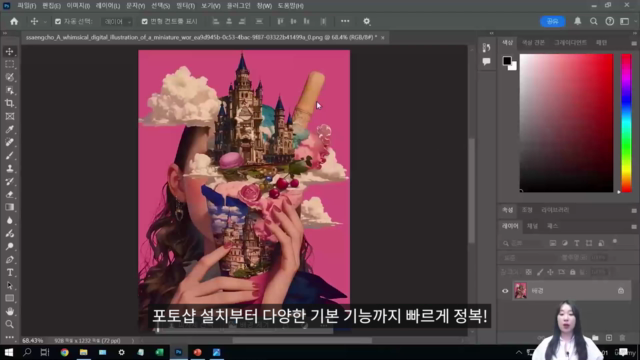Select the Rectangle shape tool

coord(9,298)
